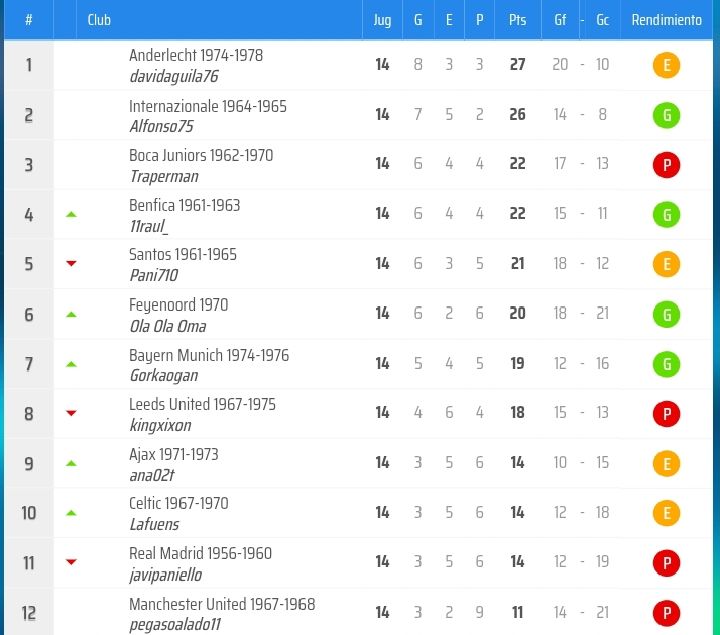Click the orange E badge for Anderlecht 1974-1978
The image size is (720, 635).
[666, 65]
